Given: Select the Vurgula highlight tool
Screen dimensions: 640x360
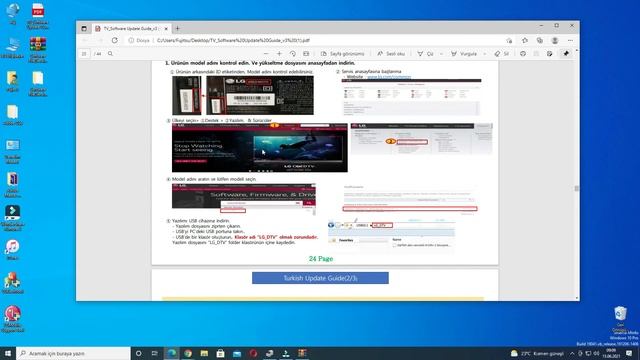Looking at the screenshot, I should pyautogui.click(x=464, y=53).
